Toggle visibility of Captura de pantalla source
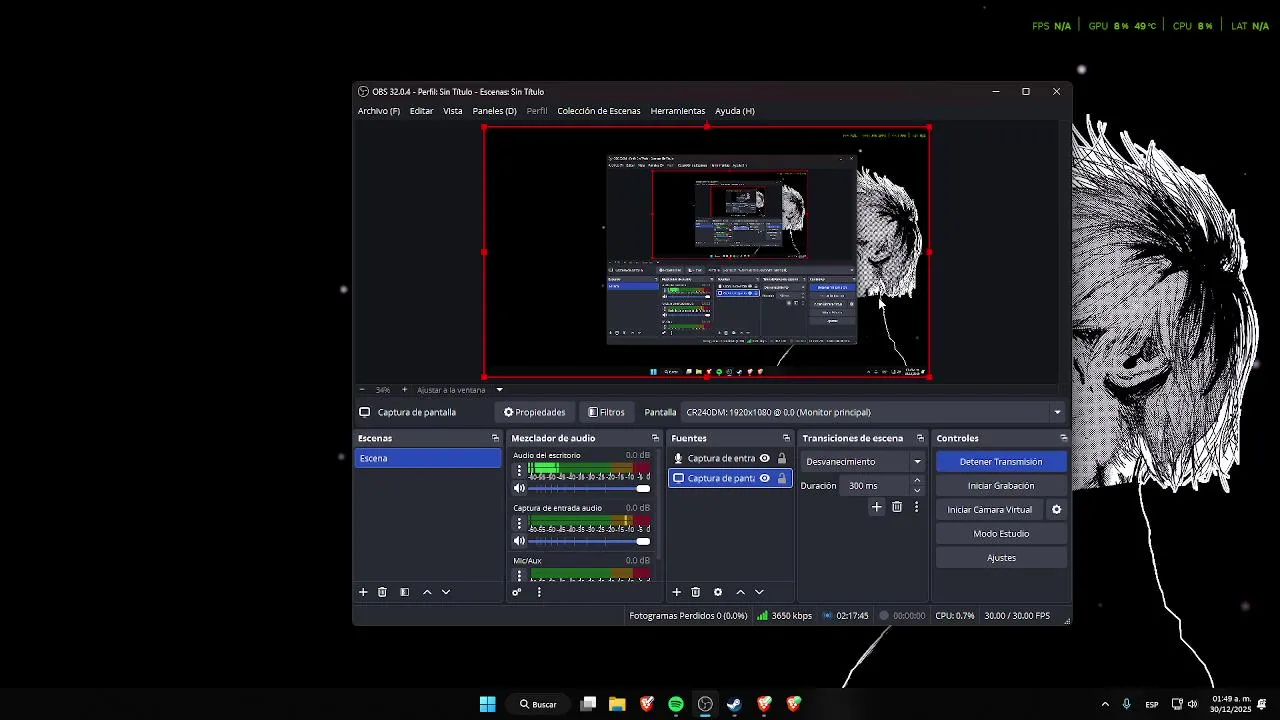The height and width of the screenshot is (720, 1280). click(x=764, y=479)
